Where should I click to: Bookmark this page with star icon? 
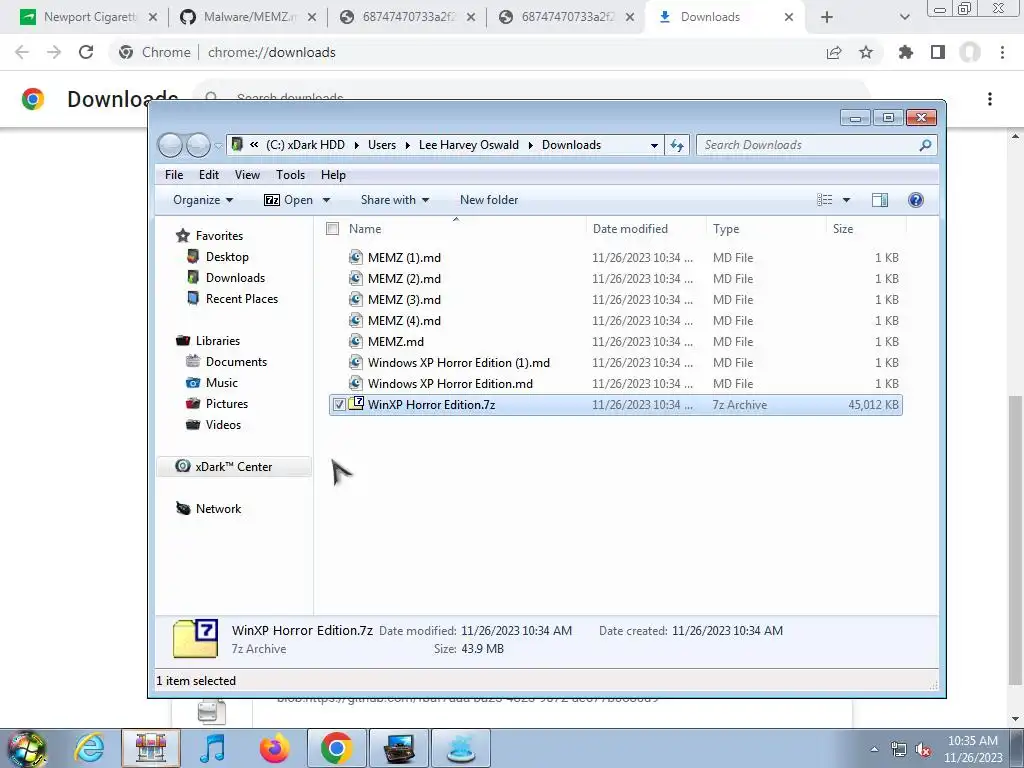[866, 52]
